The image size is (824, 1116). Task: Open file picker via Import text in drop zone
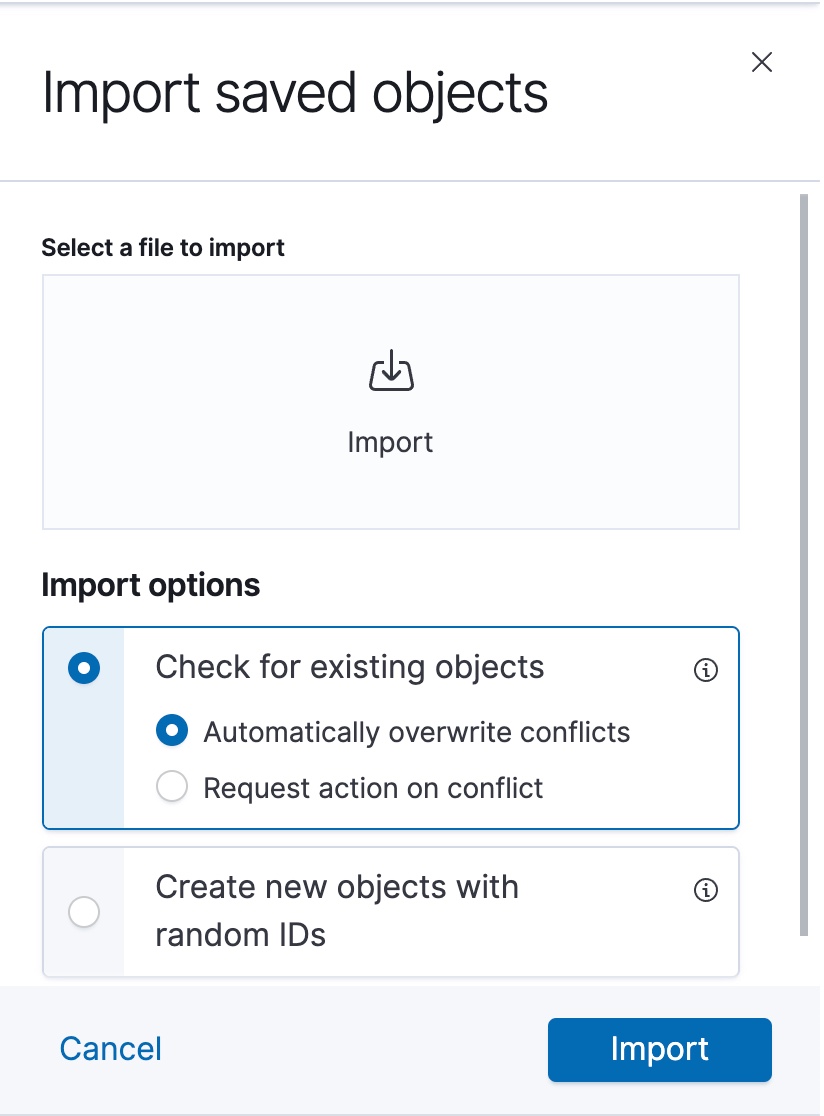click(x=390, y=442)
